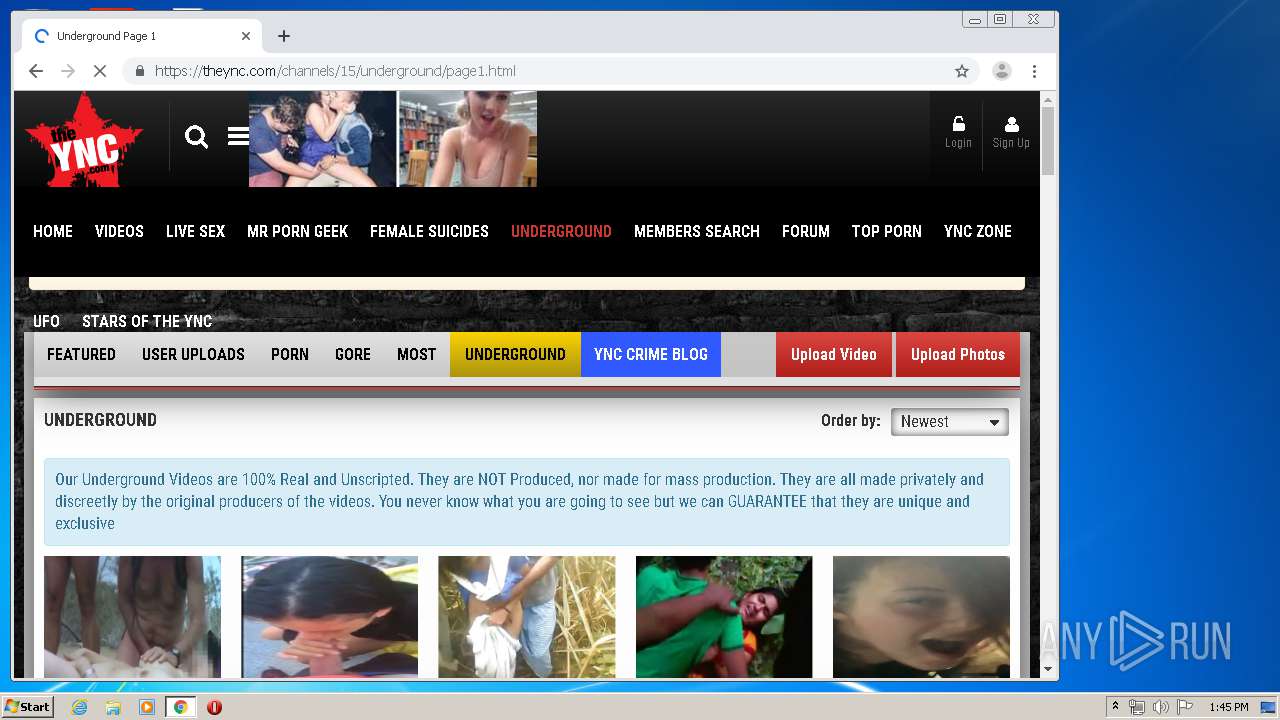The width and height of the screenshot is (1280, 720).
Task: Go to the FORUM nav item
Action: (806, 231)
